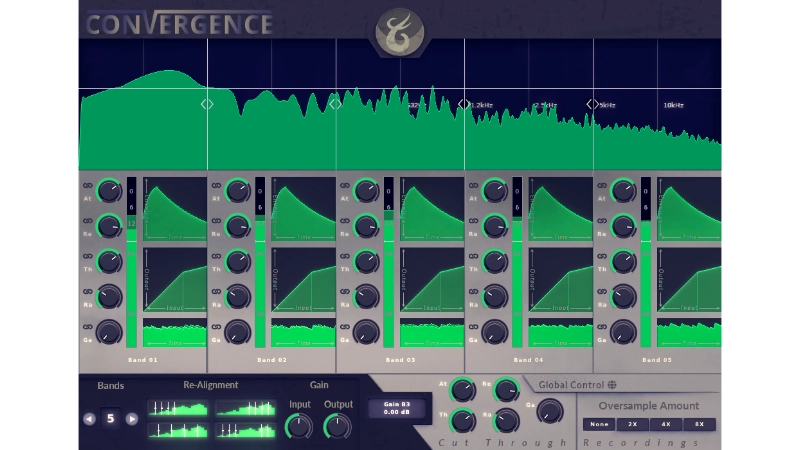The width and height of the screenshot is (800, 450).
Task: Click the Band 01 envelope-over-time graph
Action: (x=174, y=209)
